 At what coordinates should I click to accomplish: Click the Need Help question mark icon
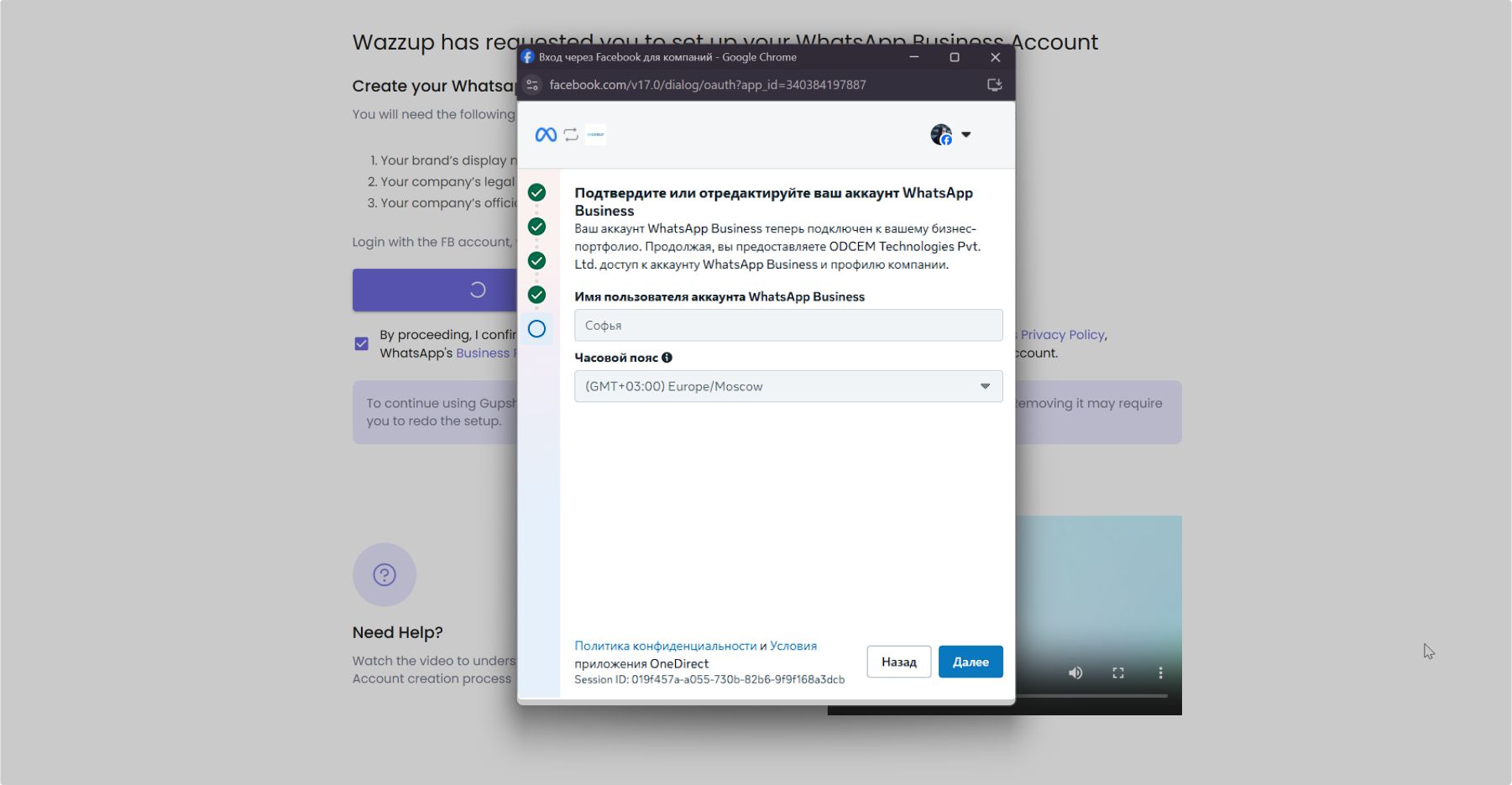[385, 574]
